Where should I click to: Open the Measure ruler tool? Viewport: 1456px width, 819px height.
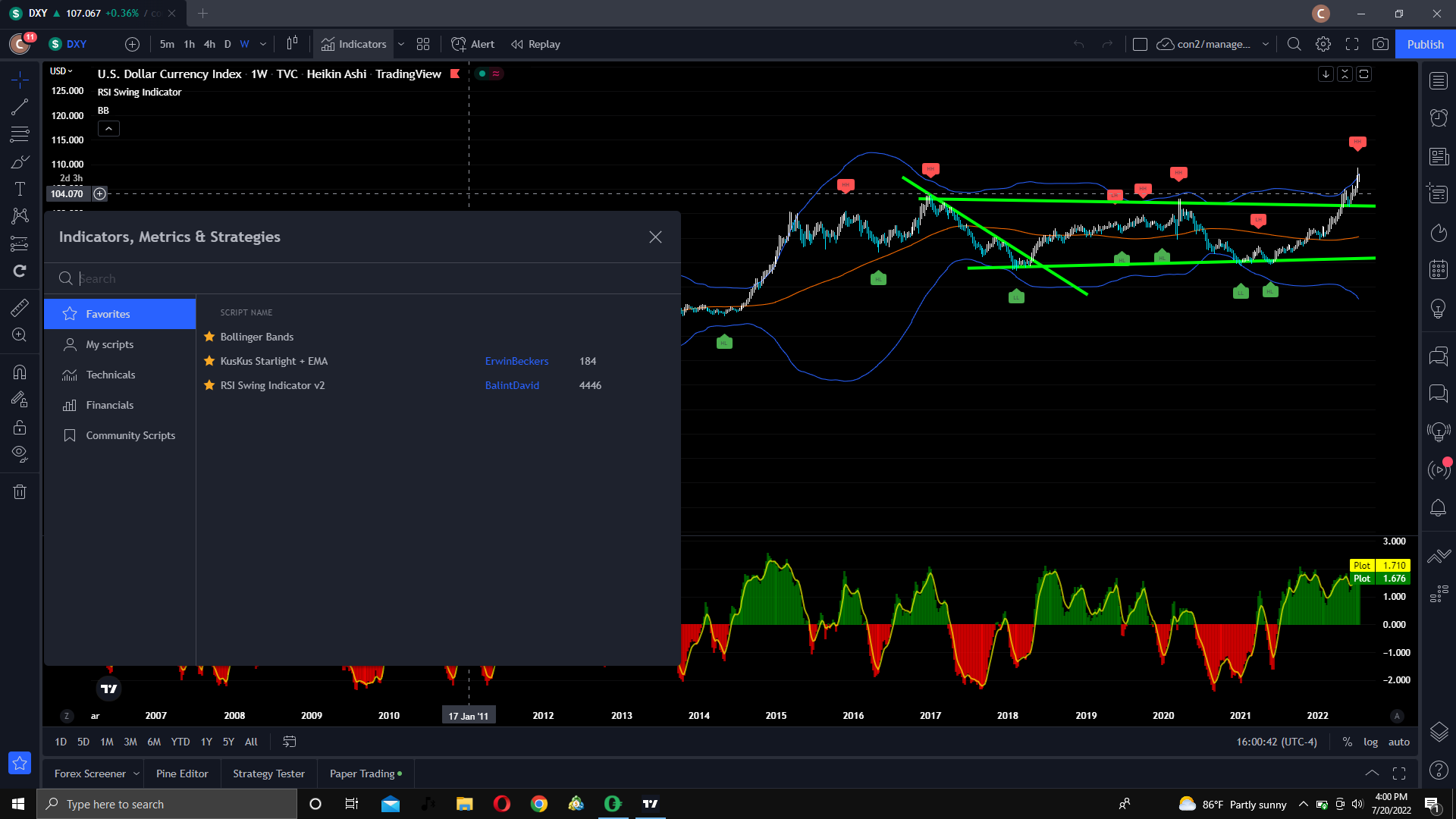pyautogui.click(x=20, y=307)
